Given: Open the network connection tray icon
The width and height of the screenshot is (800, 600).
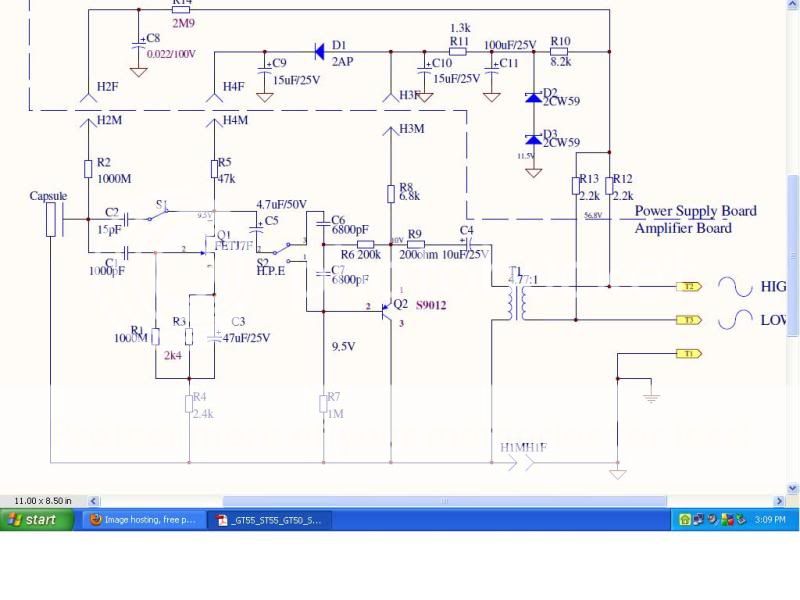Looking at the screenshot, I should (698, 519).
